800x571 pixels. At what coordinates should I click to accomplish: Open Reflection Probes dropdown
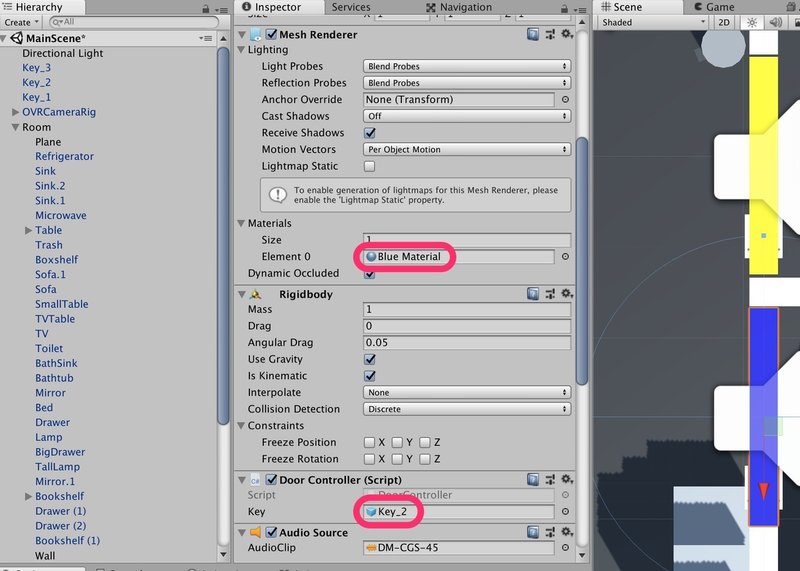coord(467,83)
